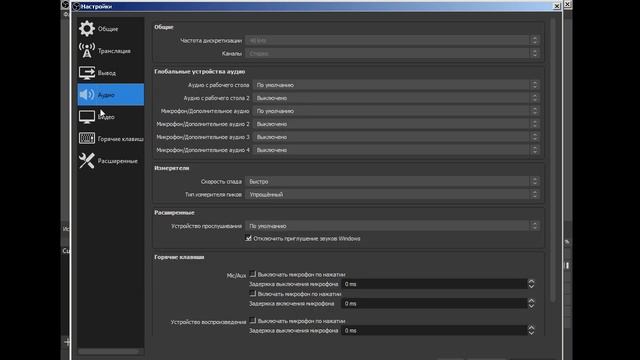Viewport: 640px width, 360px height.
Task: Open the Аудио с рабочего стола 2 dropdown
Action: point(396,98)
